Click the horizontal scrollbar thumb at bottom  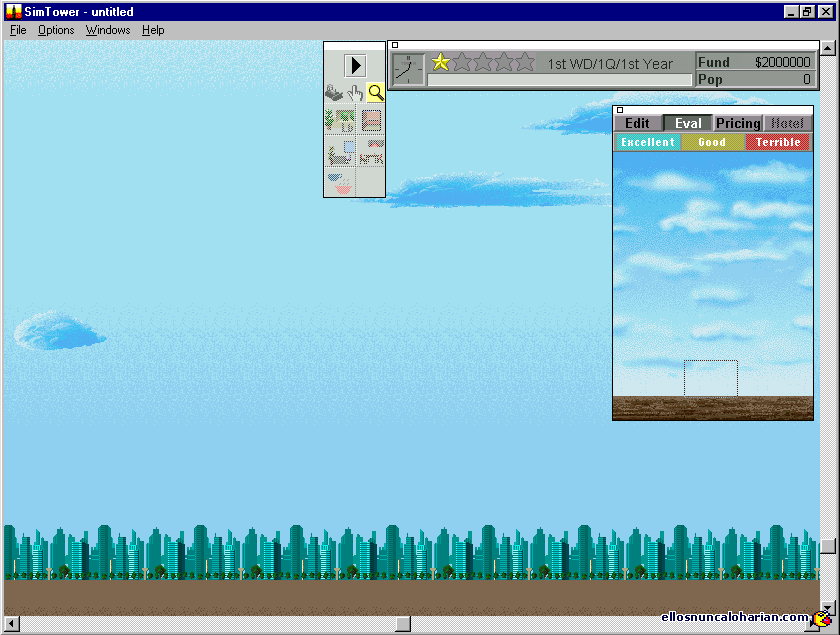(x=402, y=624)
